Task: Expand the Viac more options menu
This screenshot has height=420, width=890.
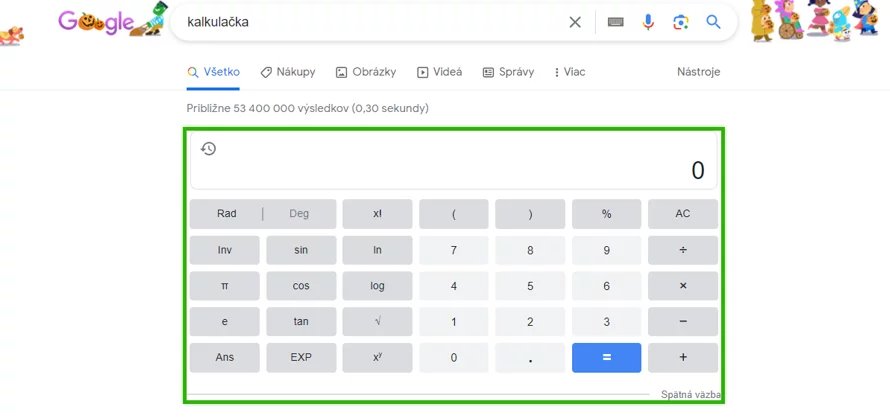Action: coord(569,72)
